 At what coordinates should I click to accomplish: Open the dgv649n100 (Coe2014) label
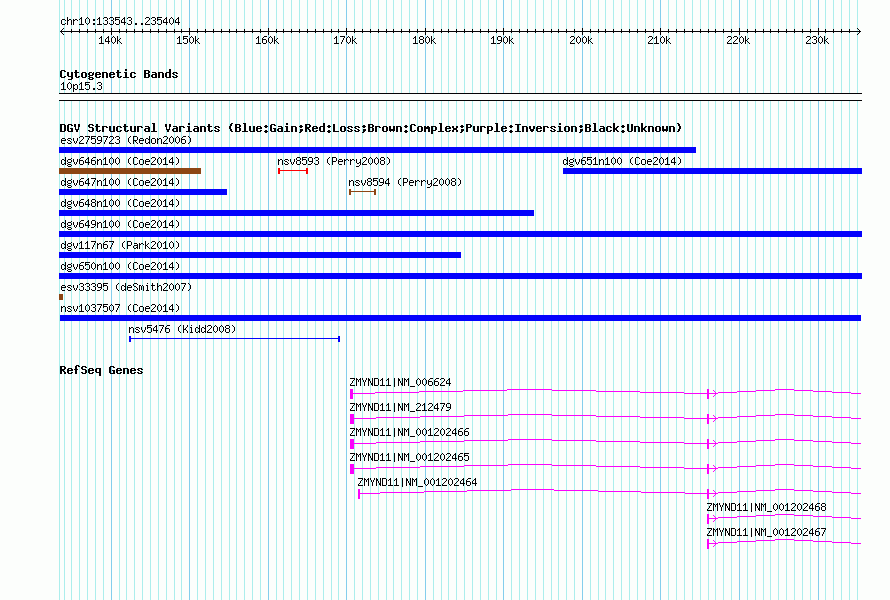point(120,224)
